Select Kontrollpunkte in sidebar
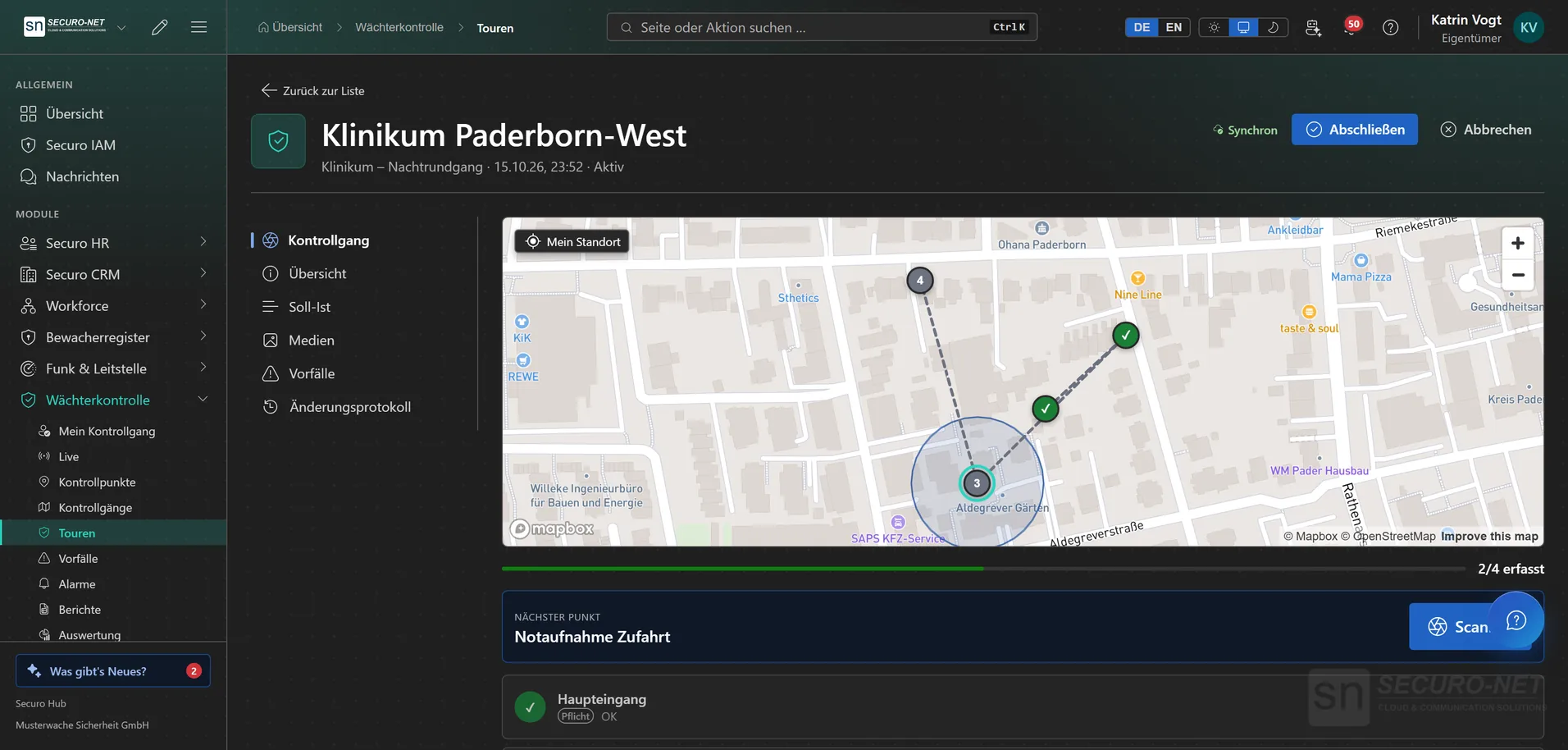 pos(97,482)
